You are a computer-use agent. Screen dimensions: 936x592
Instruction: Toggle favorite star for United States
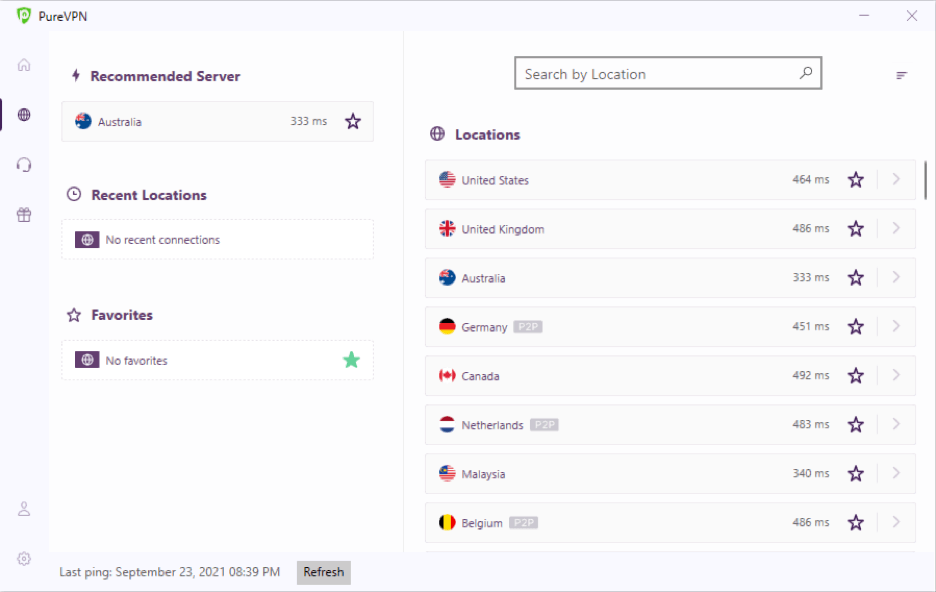[x=856, y=180]
